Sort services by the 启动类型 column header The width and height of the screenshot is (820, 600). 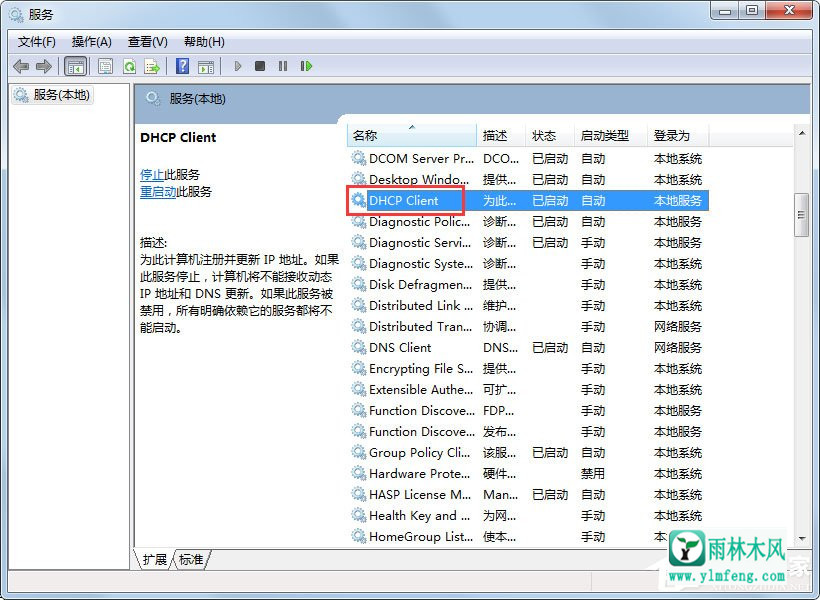pyautogui.click(x=605, y=136)
